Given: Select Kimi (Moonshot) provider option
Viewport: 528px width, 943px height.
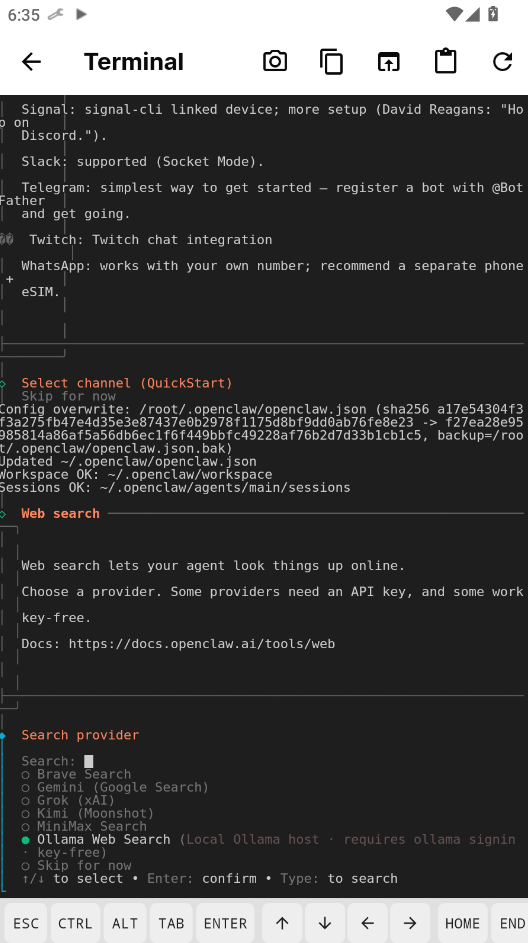Looking at the screenshot, I should (x=88, y=813).
